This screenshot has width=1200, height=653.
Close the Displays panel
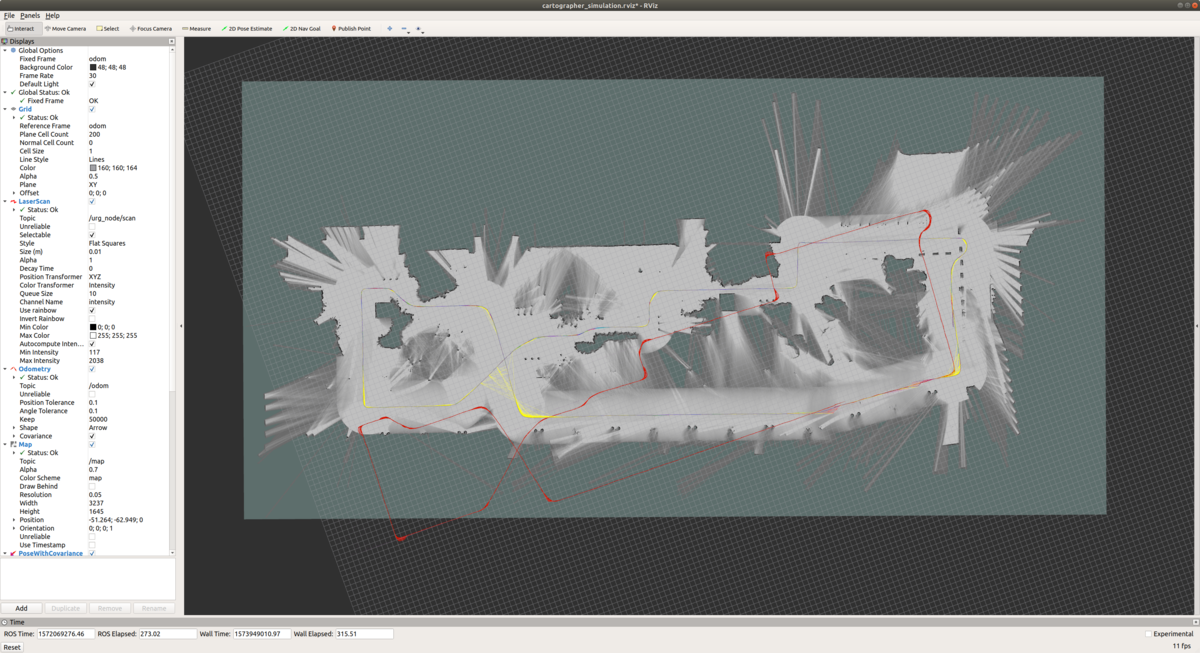click(172, 42)
